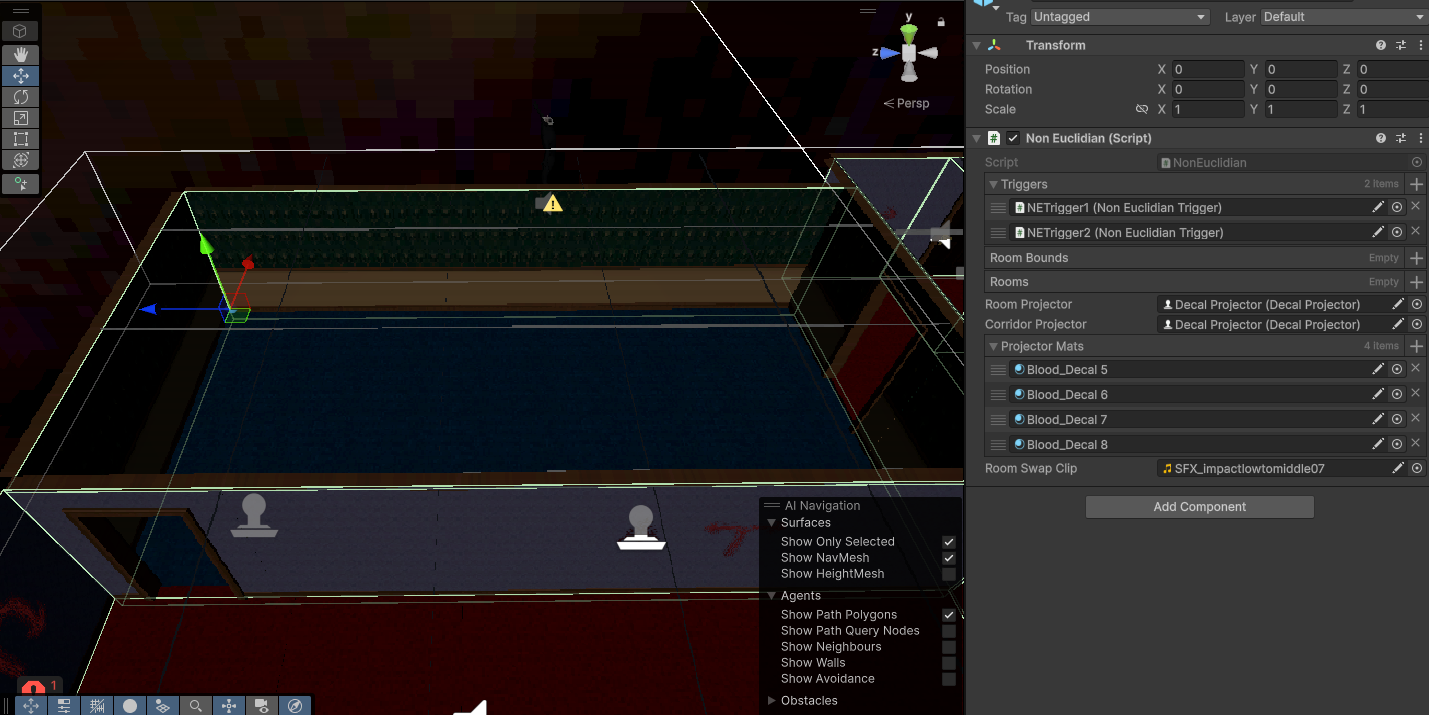Activate the Rotate tool
This screenshot has height=715, width=1429.
click(x=20, y=97)
